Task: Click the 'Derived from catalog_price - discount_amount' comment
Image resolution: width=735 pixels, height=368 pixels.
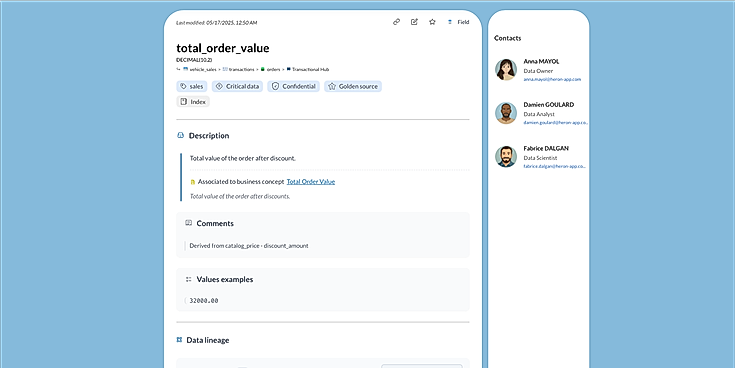Action: [249, 246]
